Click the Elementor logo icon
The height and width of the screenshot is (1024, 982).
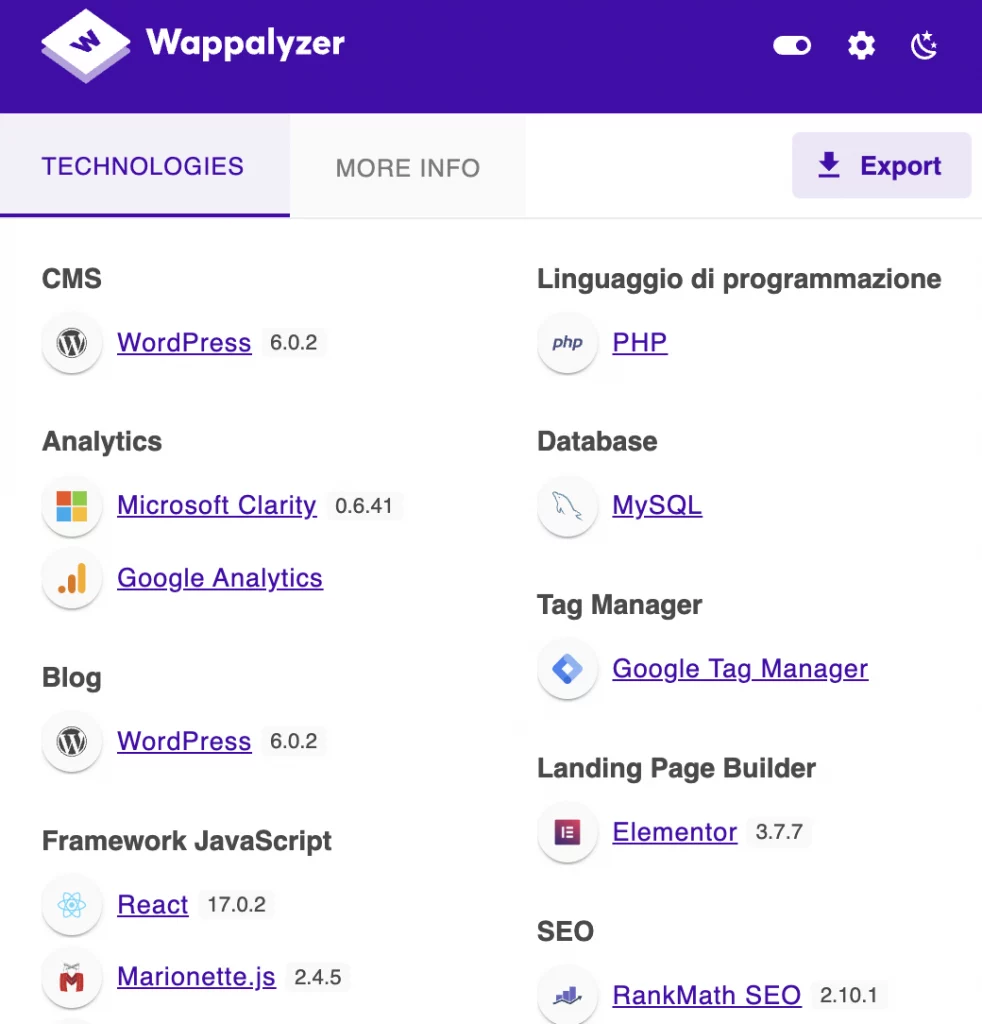(567, 833)
